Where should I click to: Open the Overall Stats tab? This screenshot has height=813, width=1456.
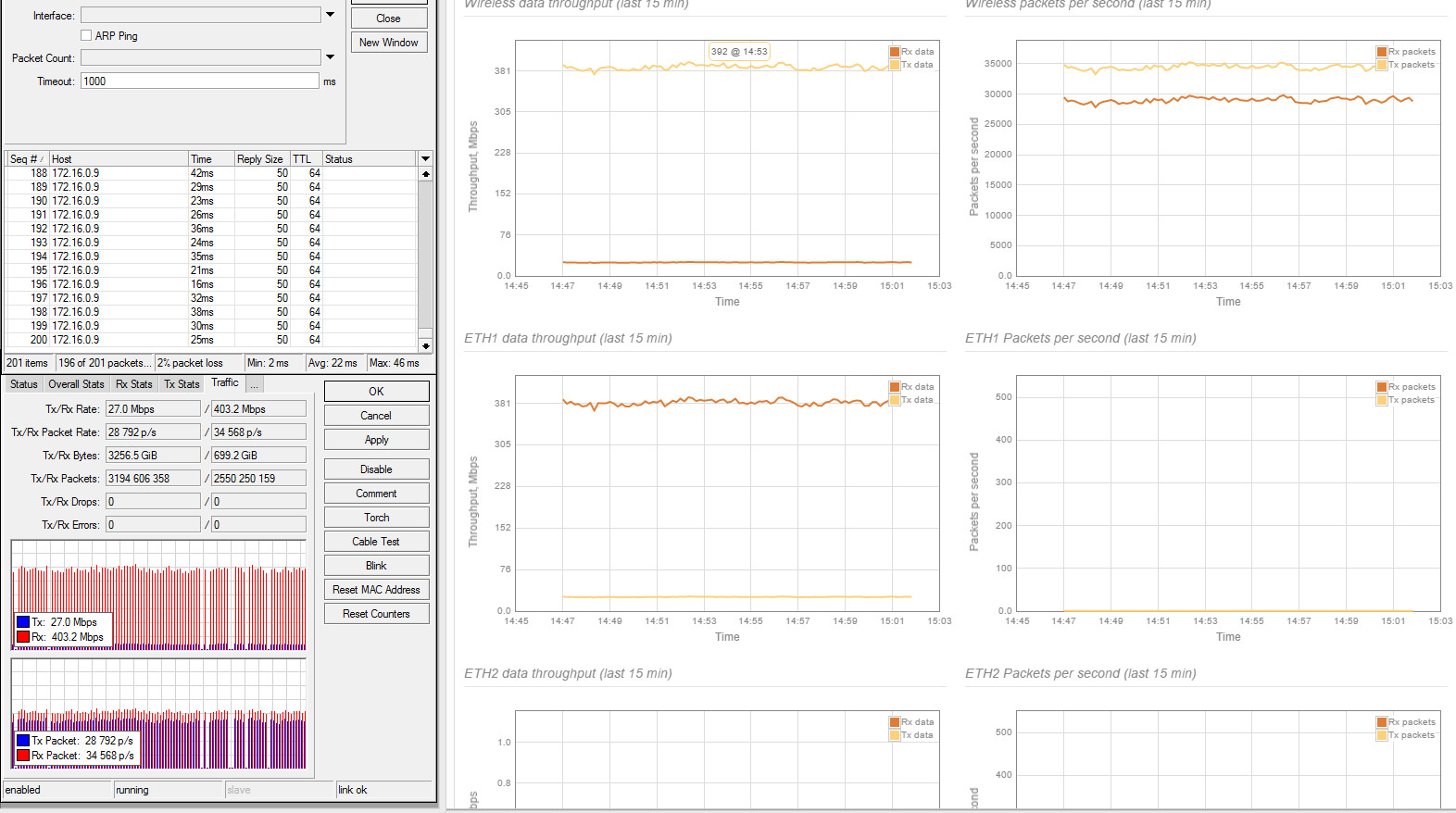click(x=76, y=384)
